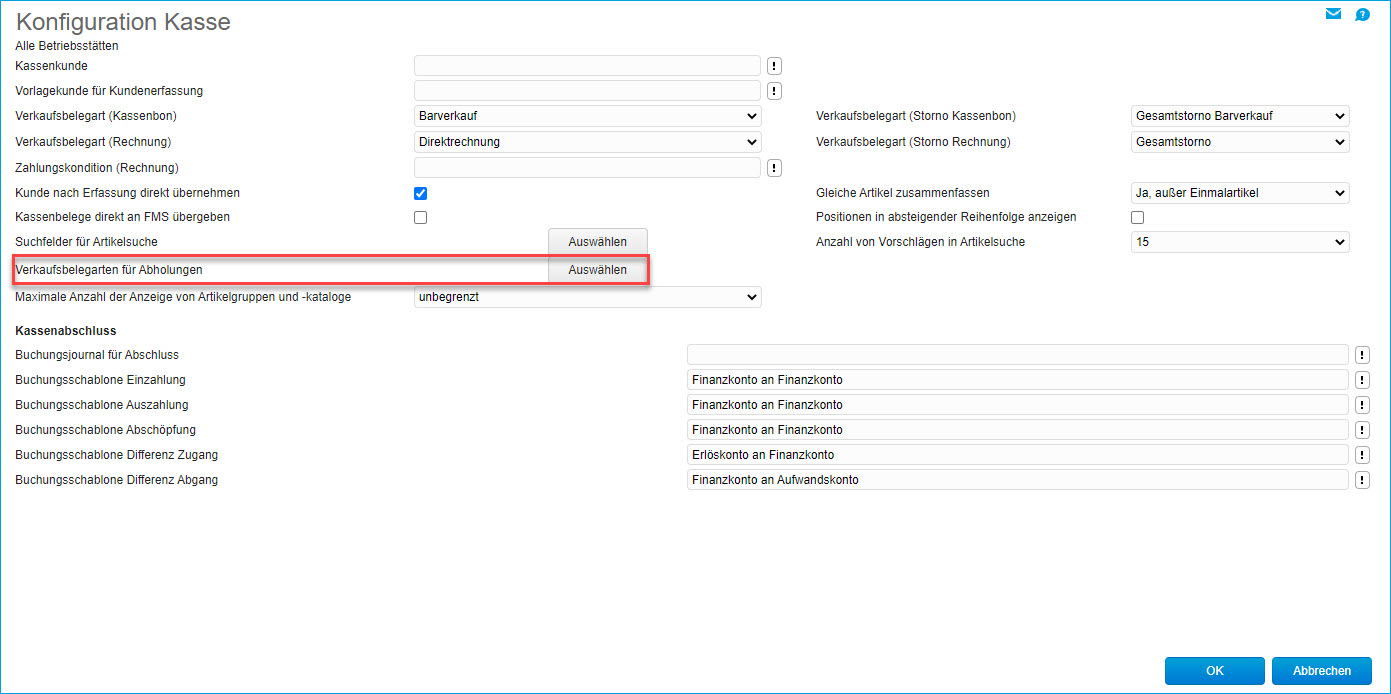The height and width of the screenshot is (694, 1391).
Task: Click the Kassenabschluss section heading
Action: tap(66, 330)
